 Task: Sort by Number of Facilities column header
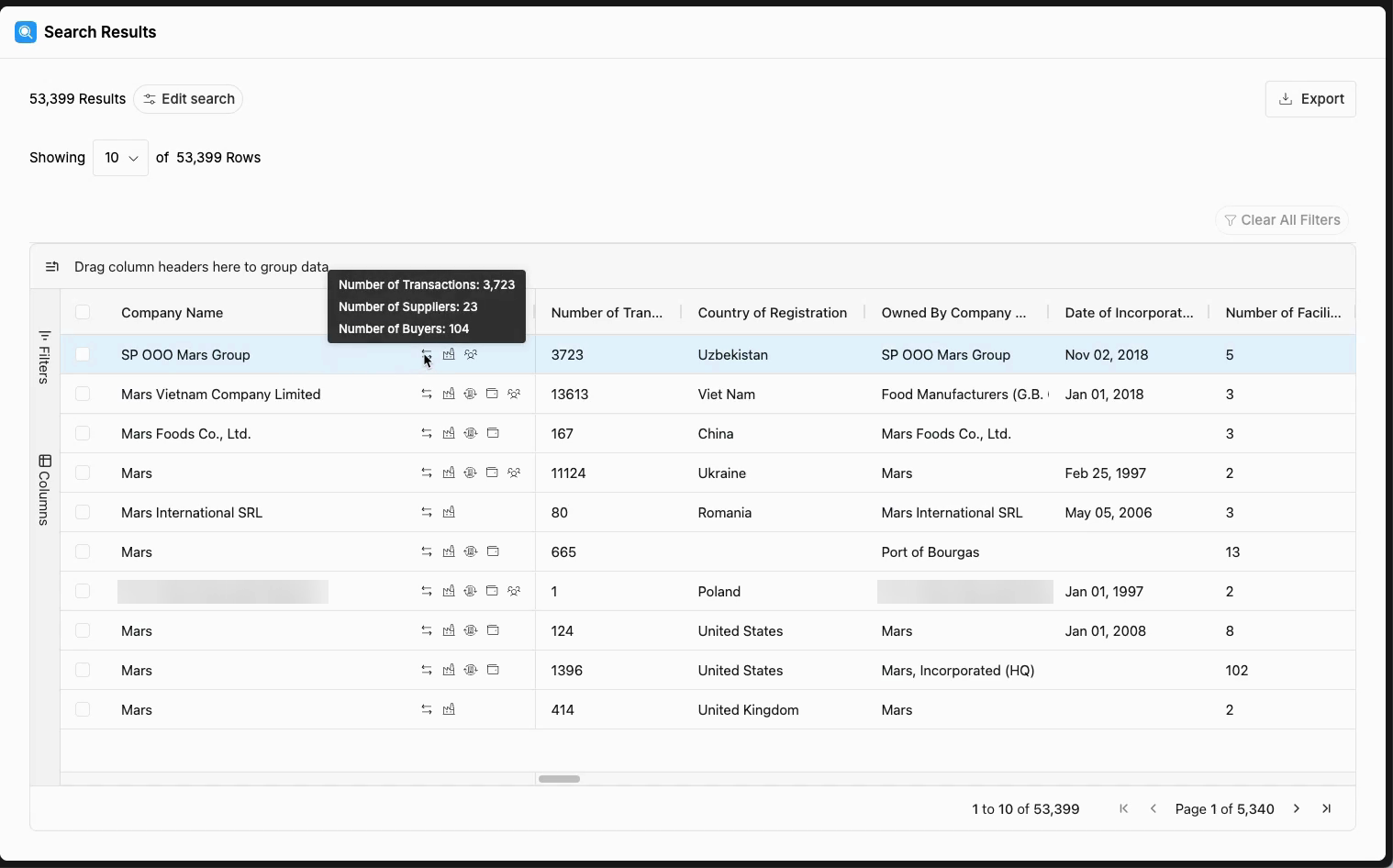click(1283, 313)
